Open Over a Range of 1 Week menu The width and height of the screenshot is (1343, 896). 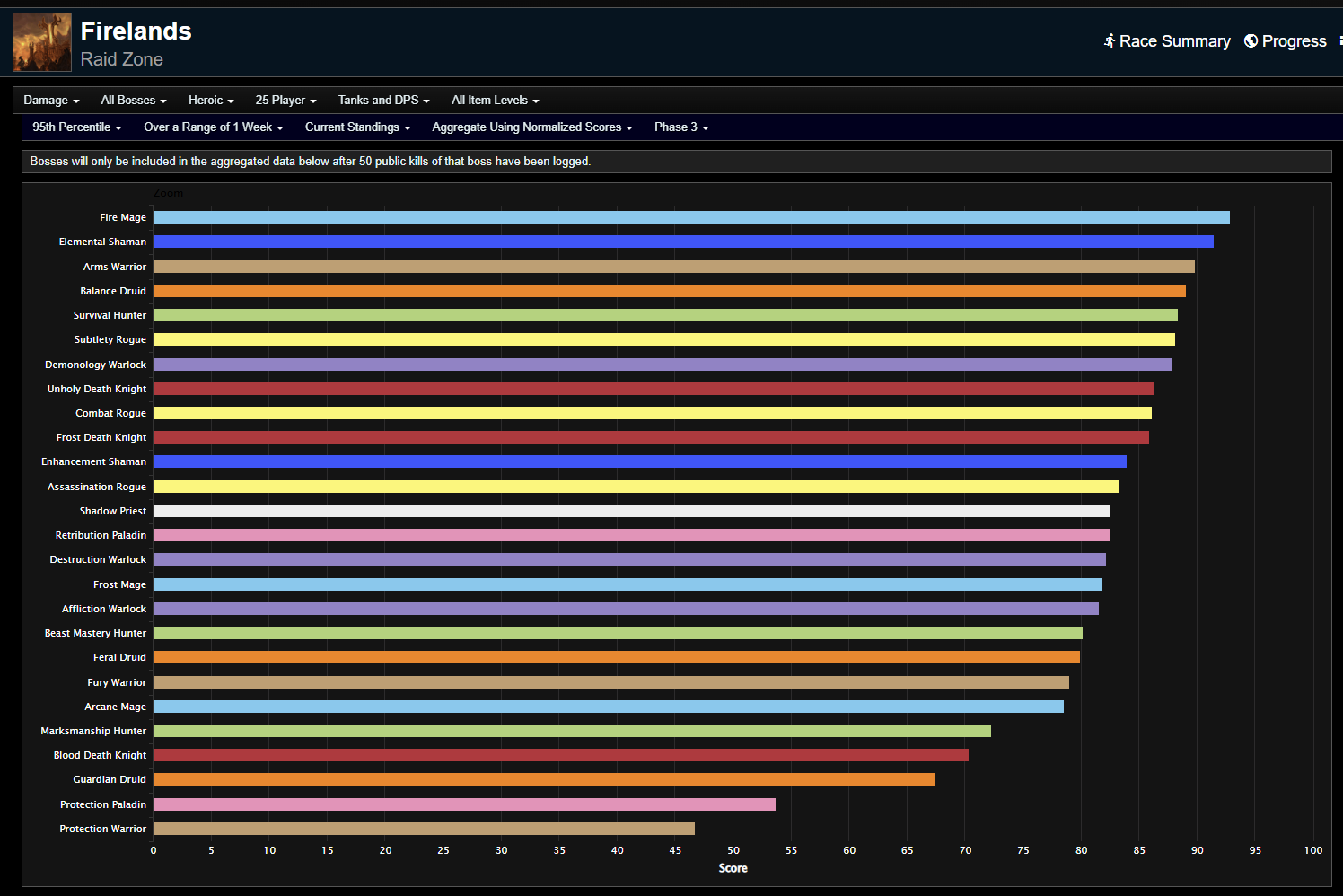tap(213, 127)
